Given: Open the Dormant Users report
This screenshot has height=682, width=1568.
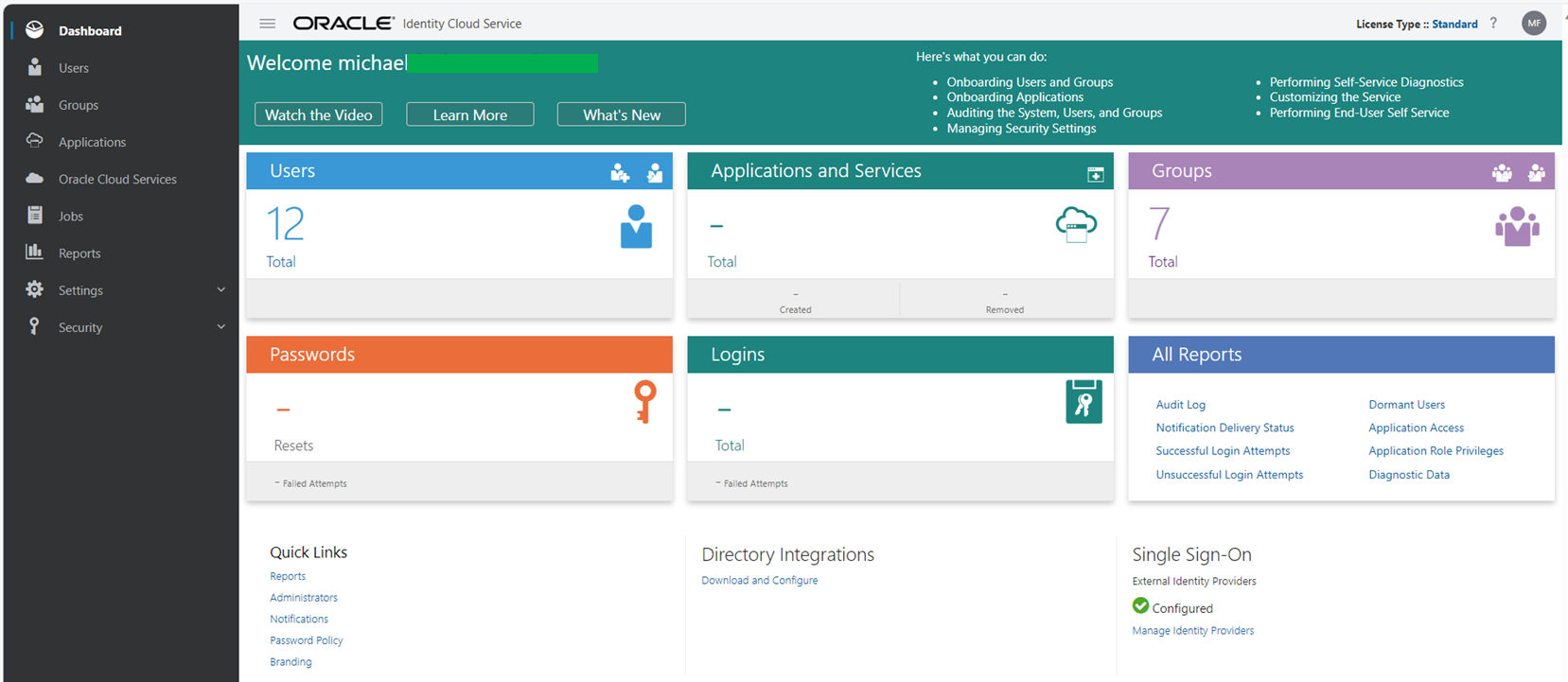Looking at the screenshot, I should pos(1406,405).
